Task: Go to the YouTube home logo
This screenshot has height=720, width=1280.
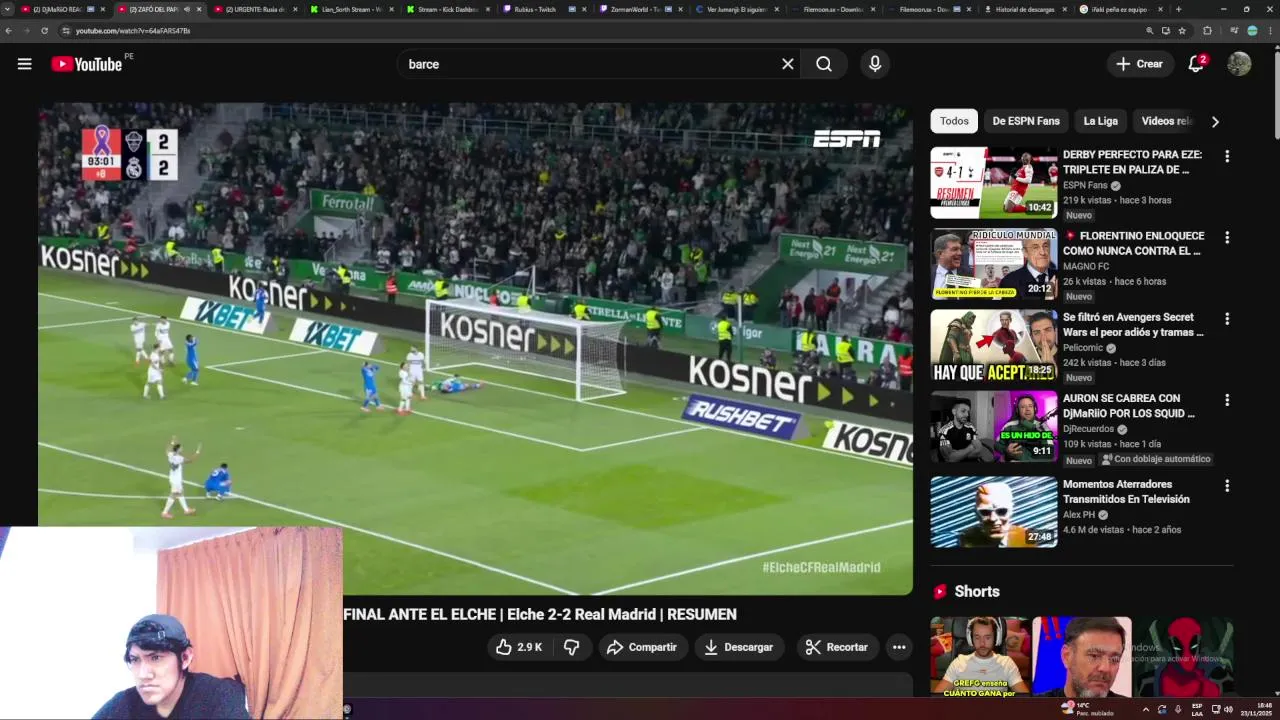Action: [x=86, y=64]
